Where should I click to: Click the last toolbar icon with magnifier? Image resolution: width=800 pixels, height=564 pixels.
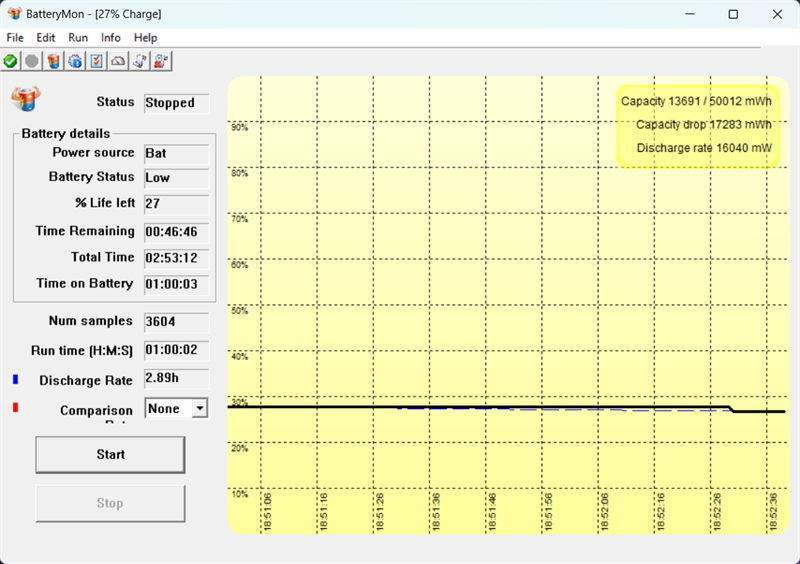[x=161, y=61]
